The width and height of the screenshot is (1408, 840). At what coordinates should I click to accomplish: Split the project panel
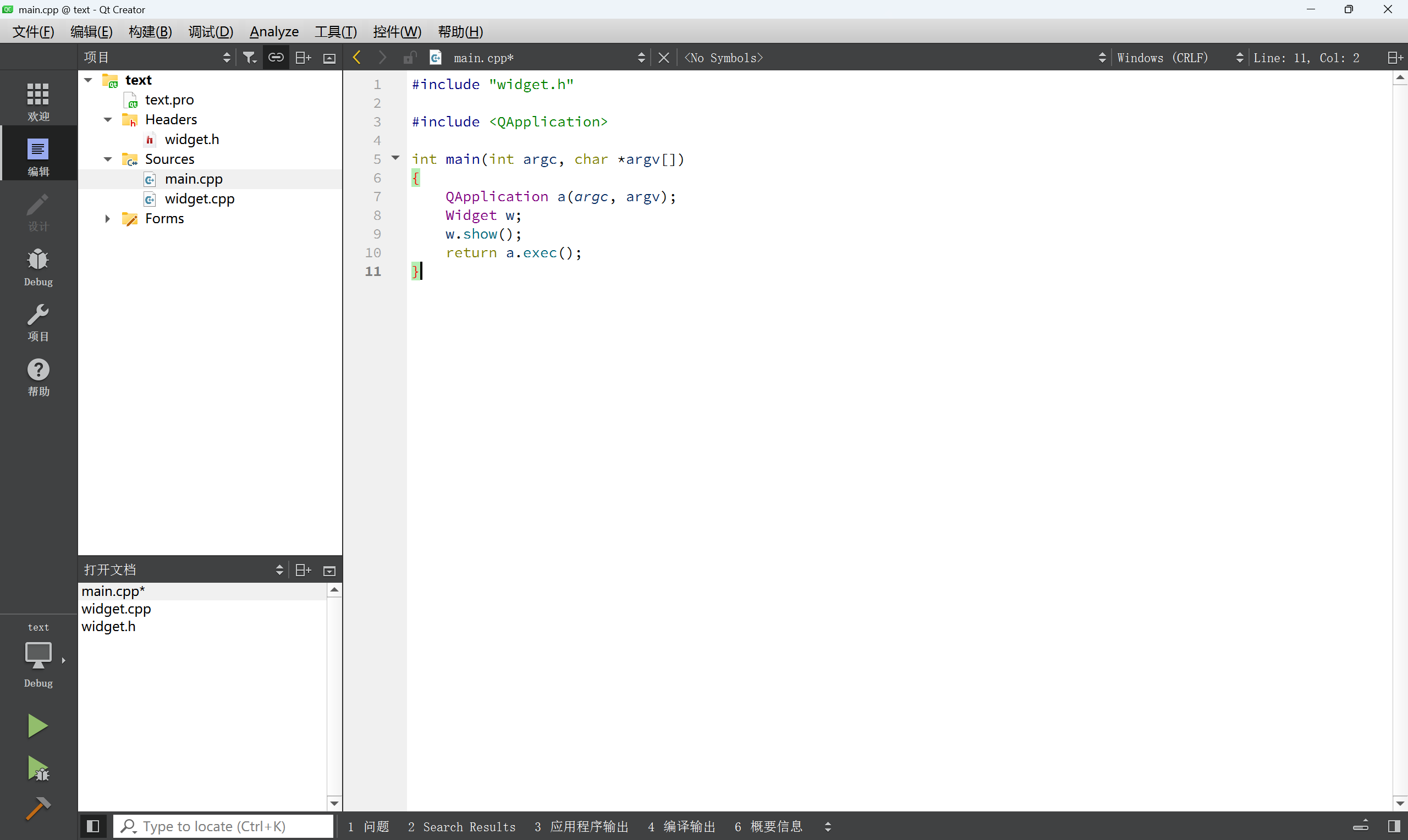pyautogui.click(x=304, y=57)
